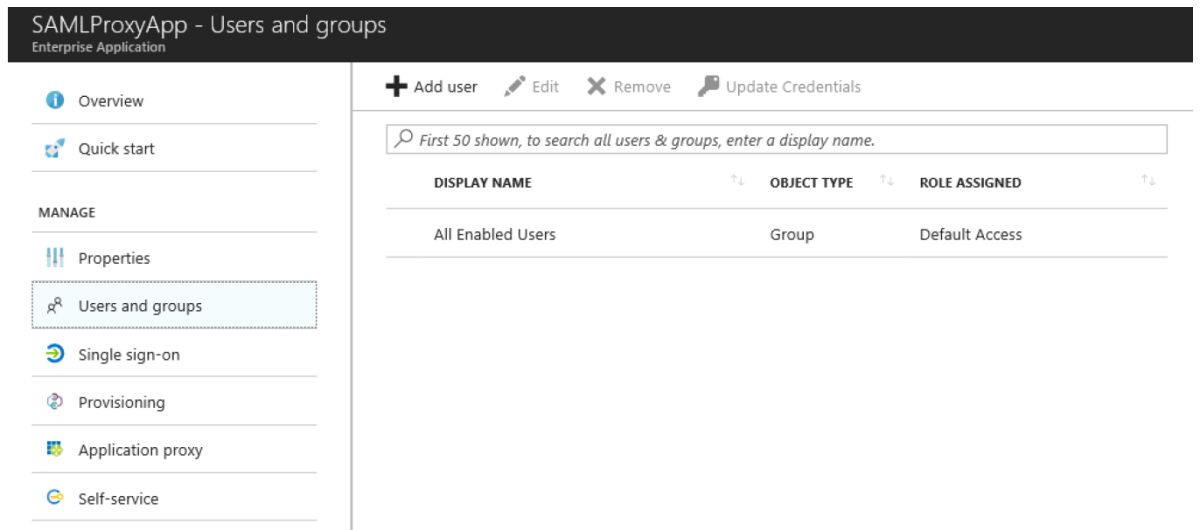This screenshot has width=1200, height=530.
Task: Click the Users and groups people icon
Action: click(55, 306)
